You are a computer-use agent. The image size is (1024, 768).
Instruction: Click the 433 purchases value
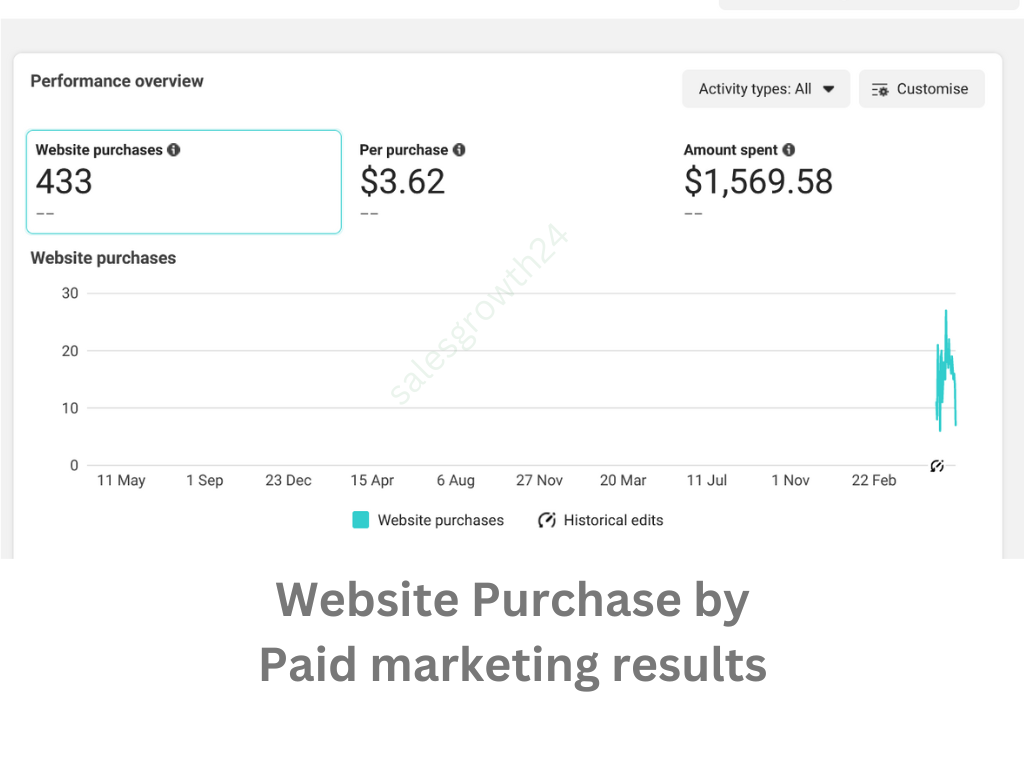[64, 182]
